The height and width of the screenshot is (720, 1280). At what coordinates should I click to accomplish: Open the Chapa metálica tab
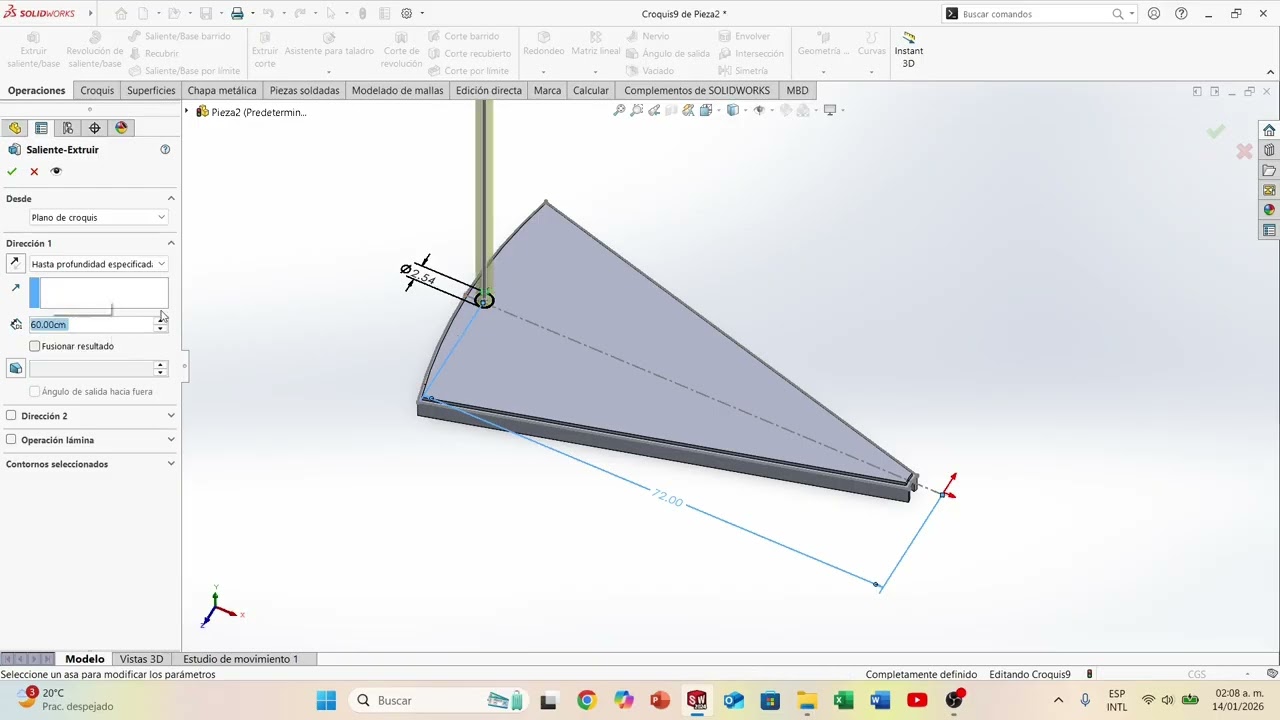coord(222,90)
